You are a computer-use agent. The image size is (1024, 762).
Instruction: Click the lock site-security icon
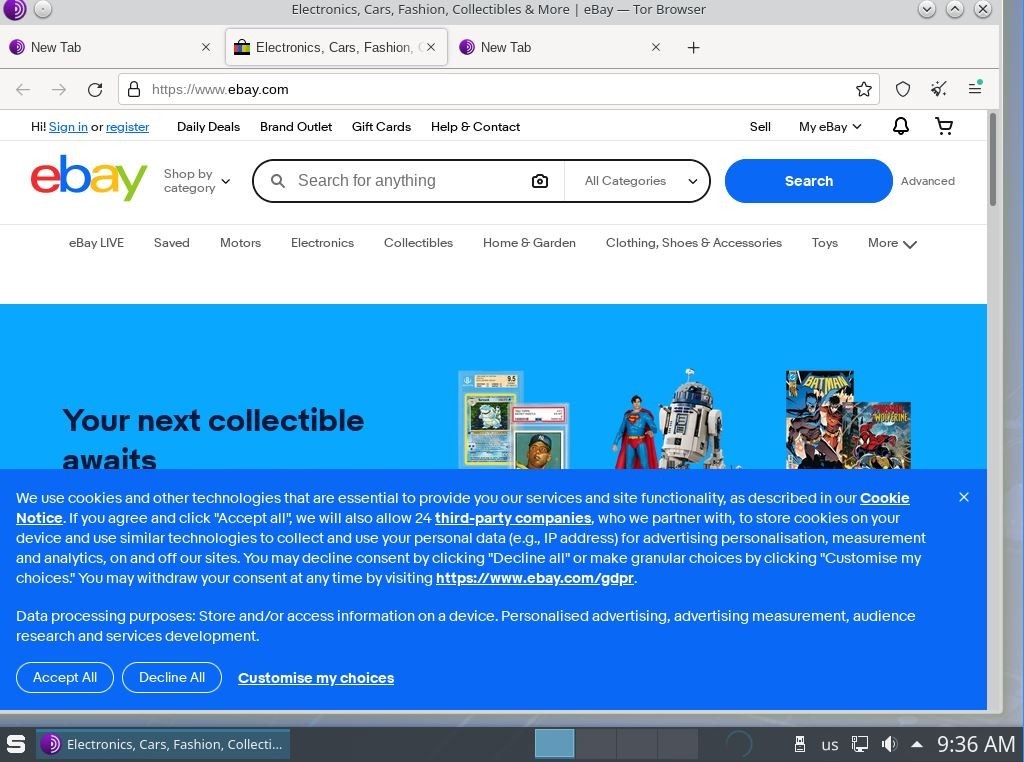click(x=134, y=89)
